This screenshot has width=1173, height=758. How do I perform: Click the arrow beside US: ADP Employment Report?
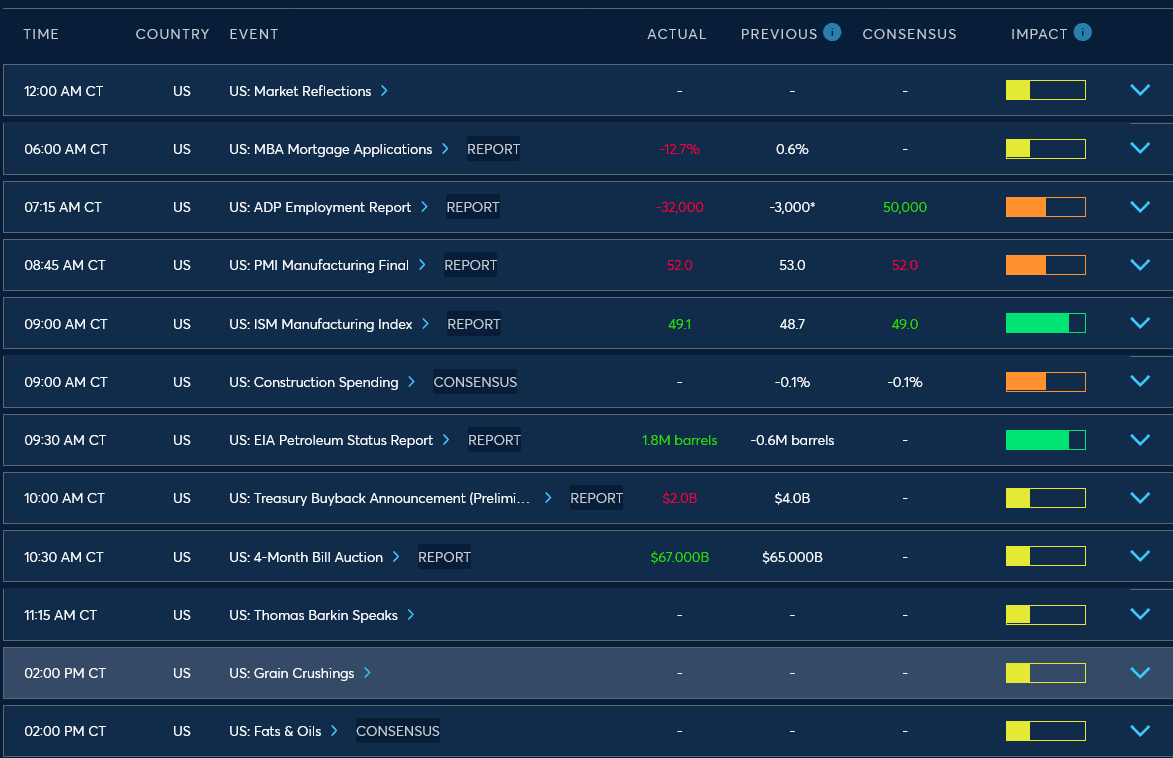pyautogui.click(x=425, y=207)
